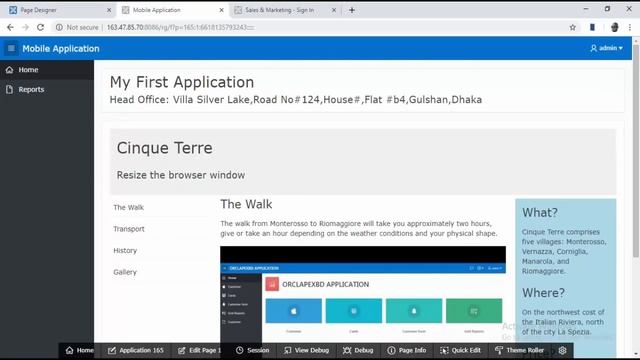
Task: Open Session in the developer toolbar
Action: pyautogui.click(x=252, y=350)
